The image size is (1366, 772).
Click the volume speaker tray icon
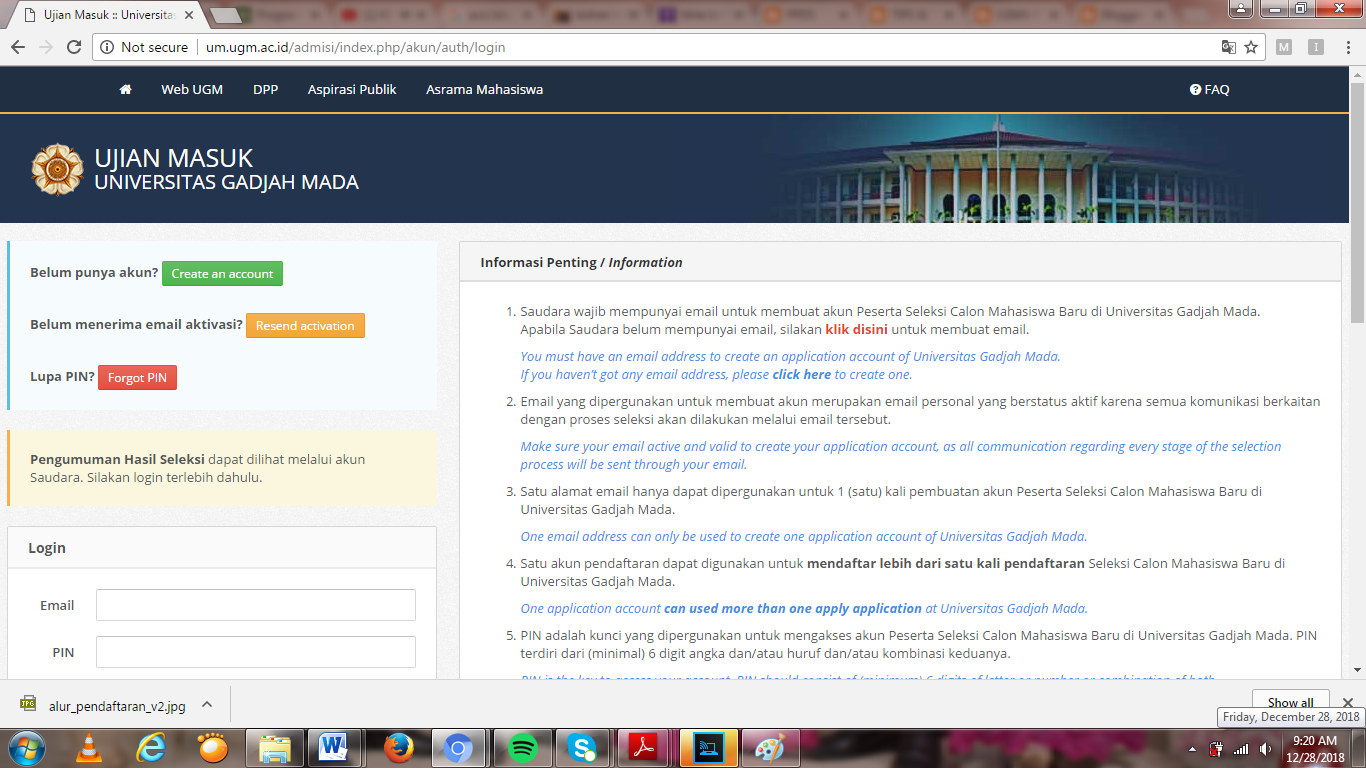[x=1266, y=749]
